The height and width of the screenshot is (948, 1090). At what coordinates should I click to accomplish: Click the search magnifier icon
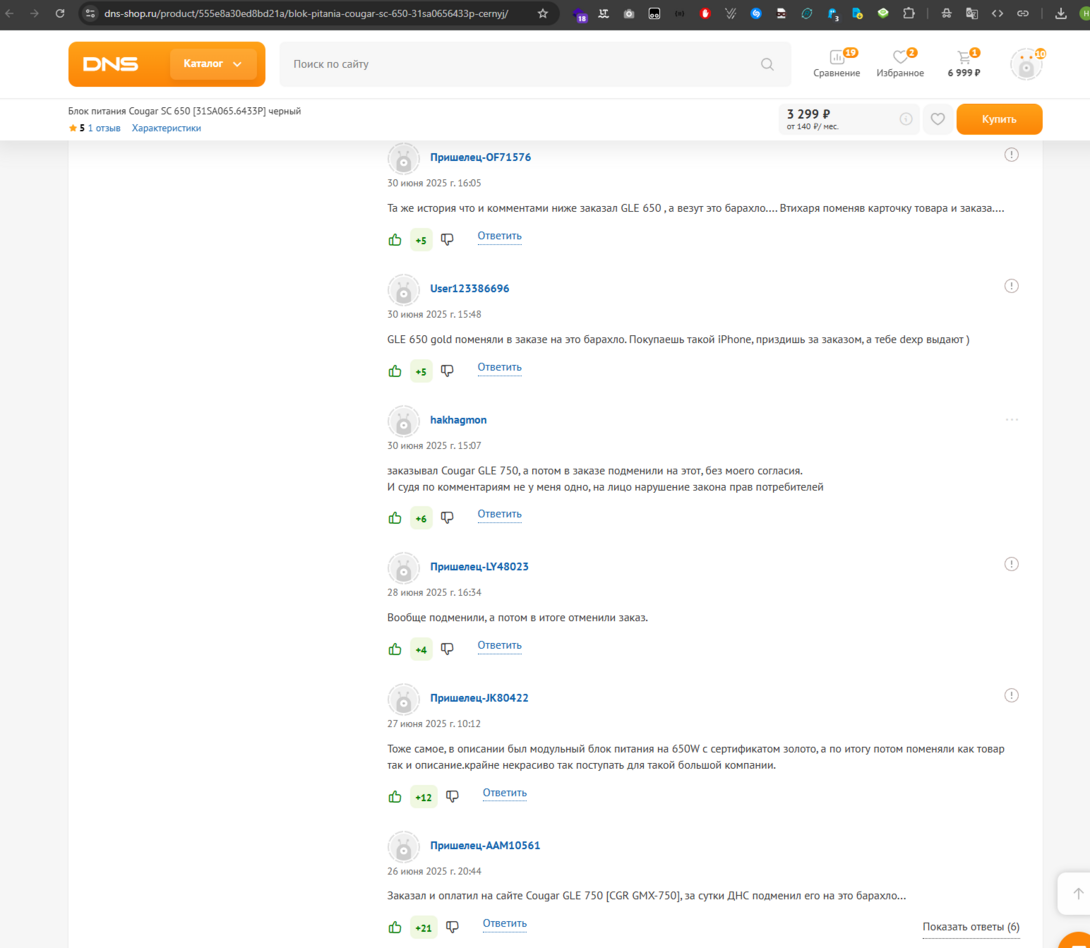pyautogui.click(x=767, y=64)
